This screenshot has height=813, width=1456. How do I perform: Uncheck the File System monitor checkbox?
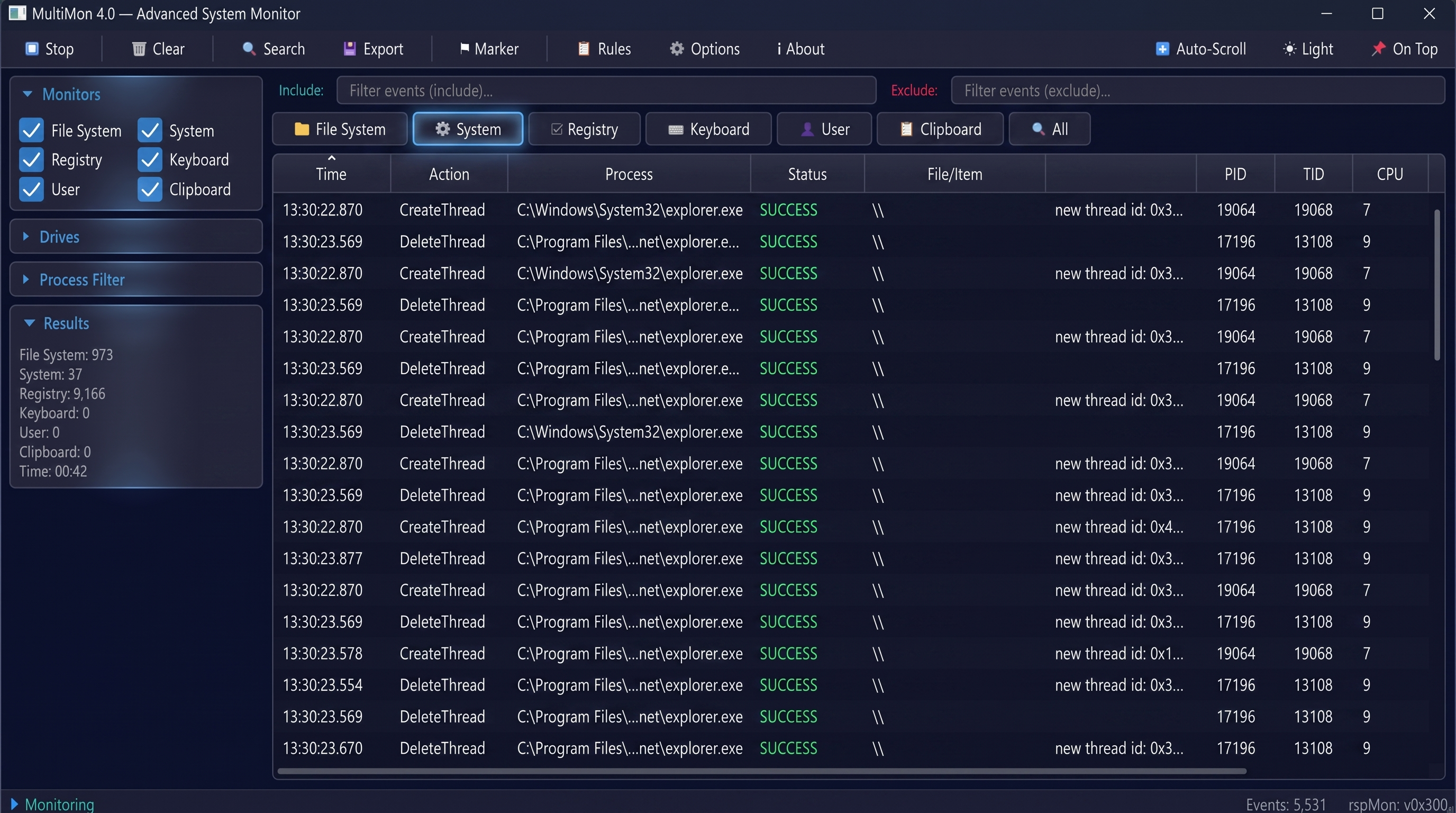point(32,131)
